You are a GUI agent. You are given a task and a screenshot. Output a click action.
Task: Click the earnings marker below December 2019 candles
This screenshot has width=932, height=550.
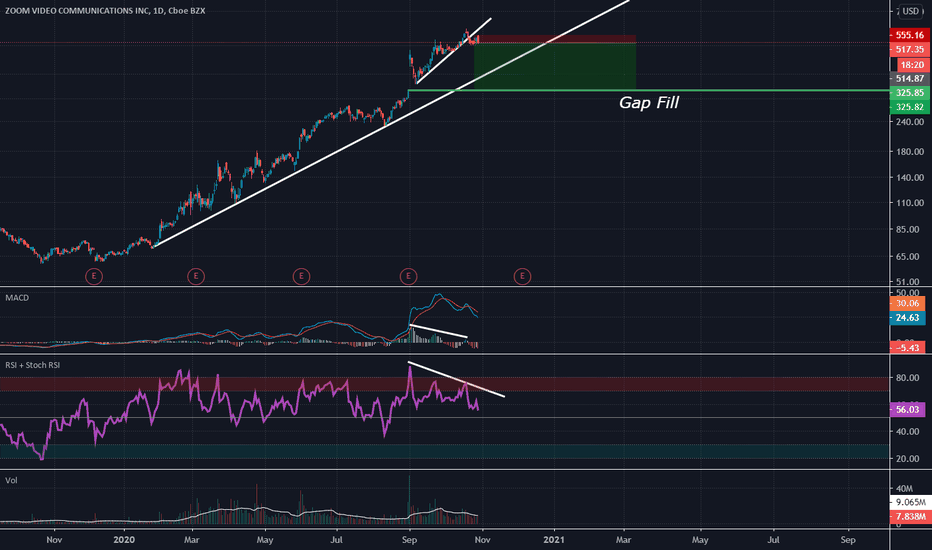(x=94, y=276)
